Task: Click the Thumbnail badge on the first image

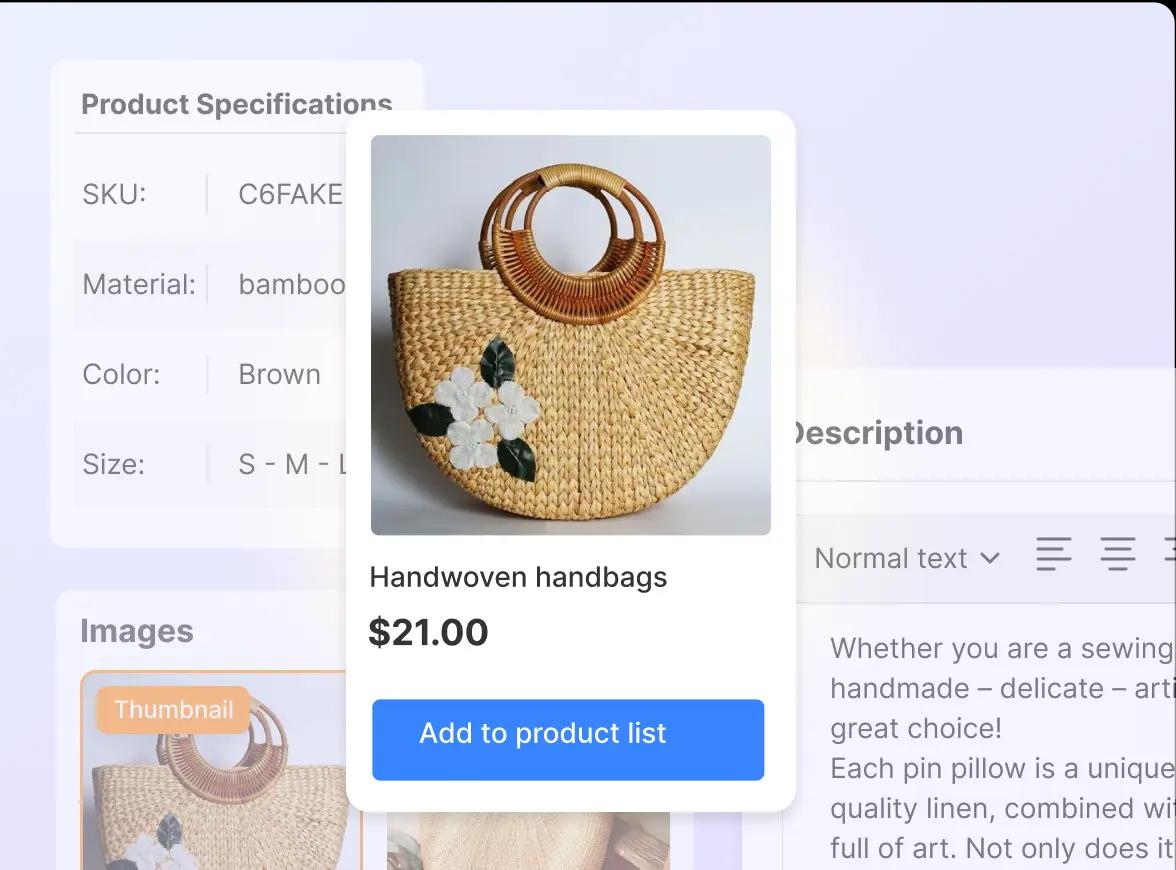Action: (172, 710)
